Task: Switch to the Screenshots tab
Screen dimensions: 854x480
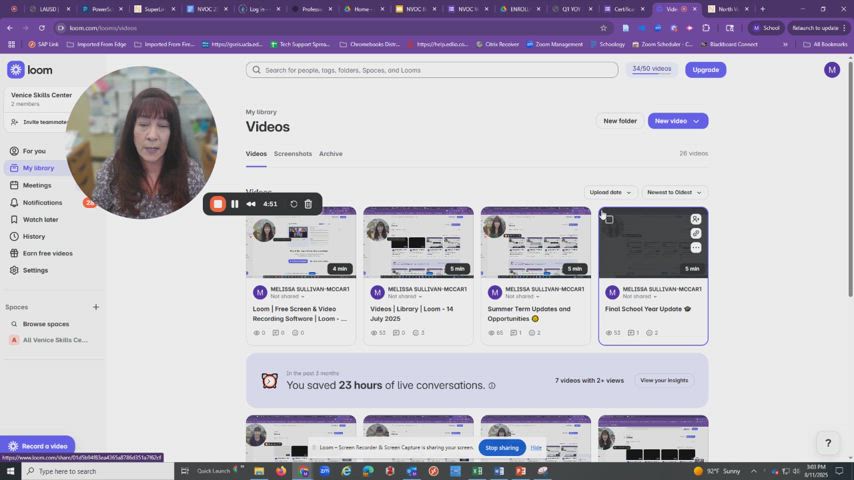Action: click(x=292, y=154)
